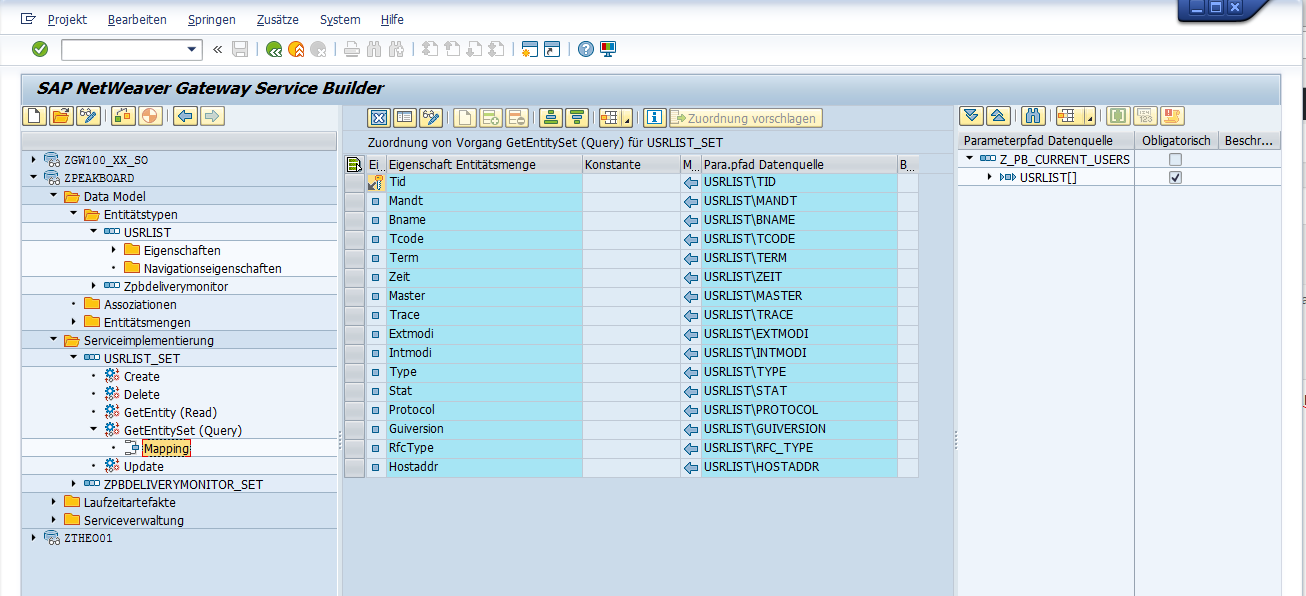
Task: Collapse the ZPEAKBOARD project node
Action: 34,178
